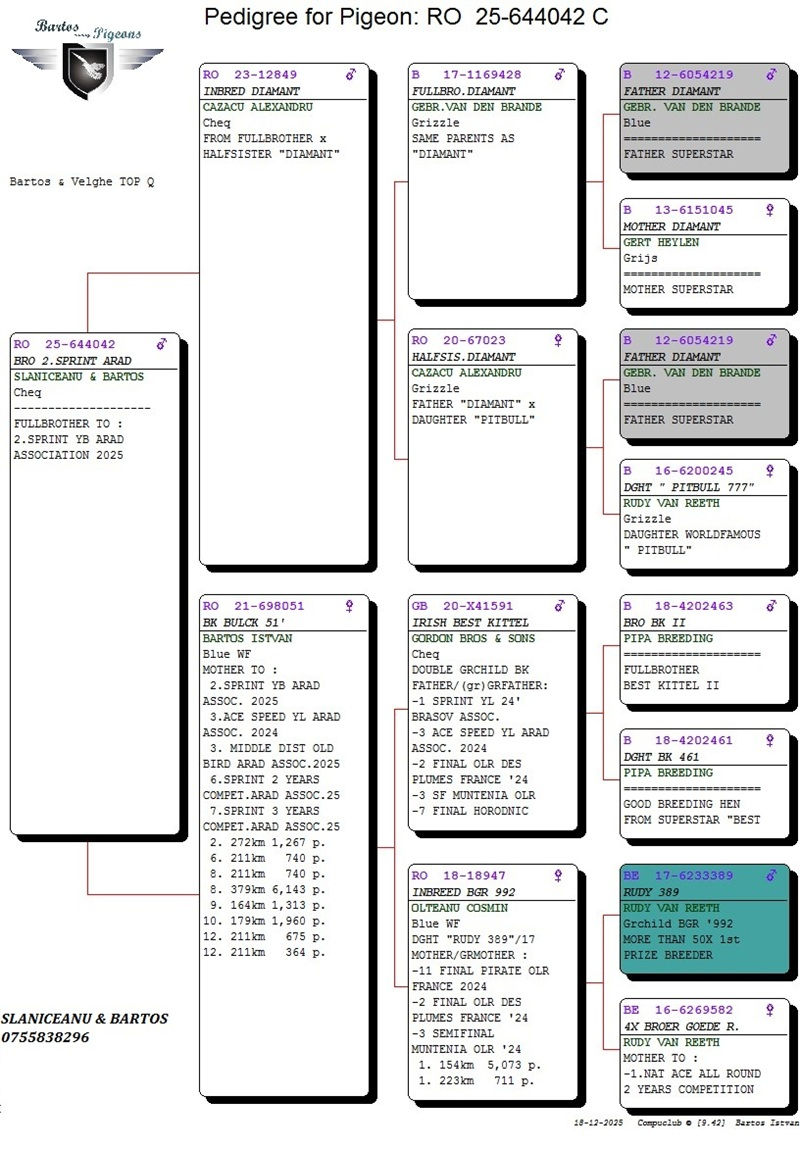This screenshot has width=800, height=1149.
Task: Click ring number B 18-4202463
Action: 678,606
